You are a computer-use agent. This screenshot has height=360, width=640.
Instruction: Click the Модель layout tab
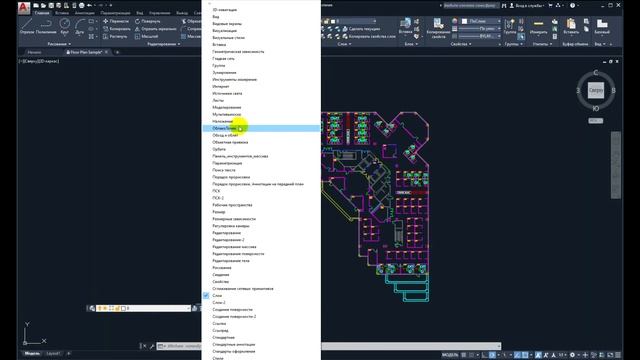pyautogui.click(x=32, y=353)
